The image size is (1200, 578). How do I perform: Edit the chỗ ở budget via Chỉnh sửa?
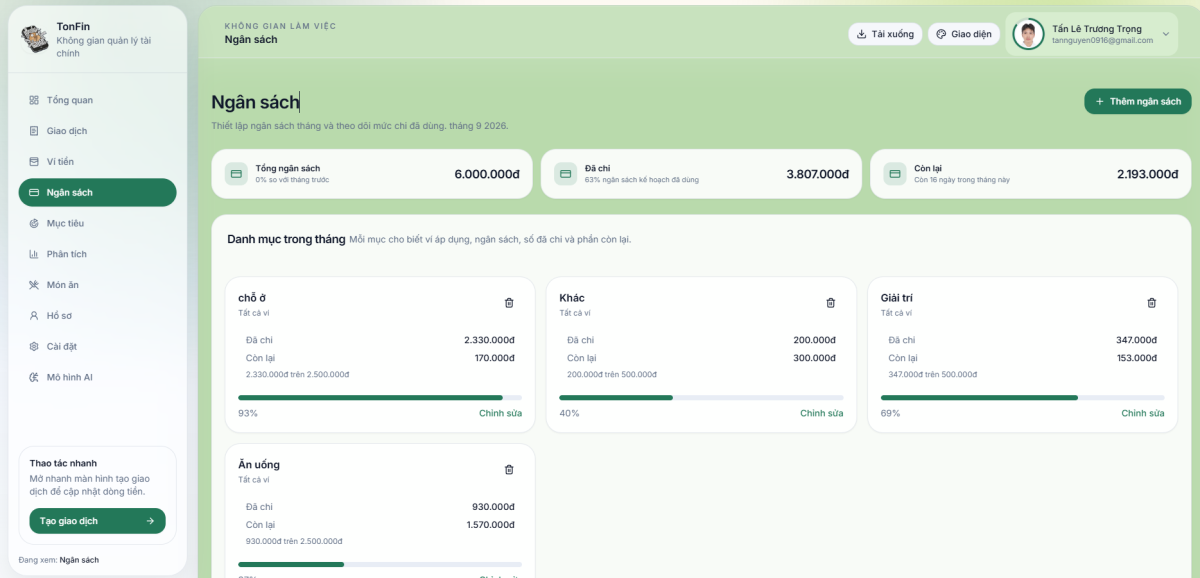pyautogui.click(x=500, y=413)
